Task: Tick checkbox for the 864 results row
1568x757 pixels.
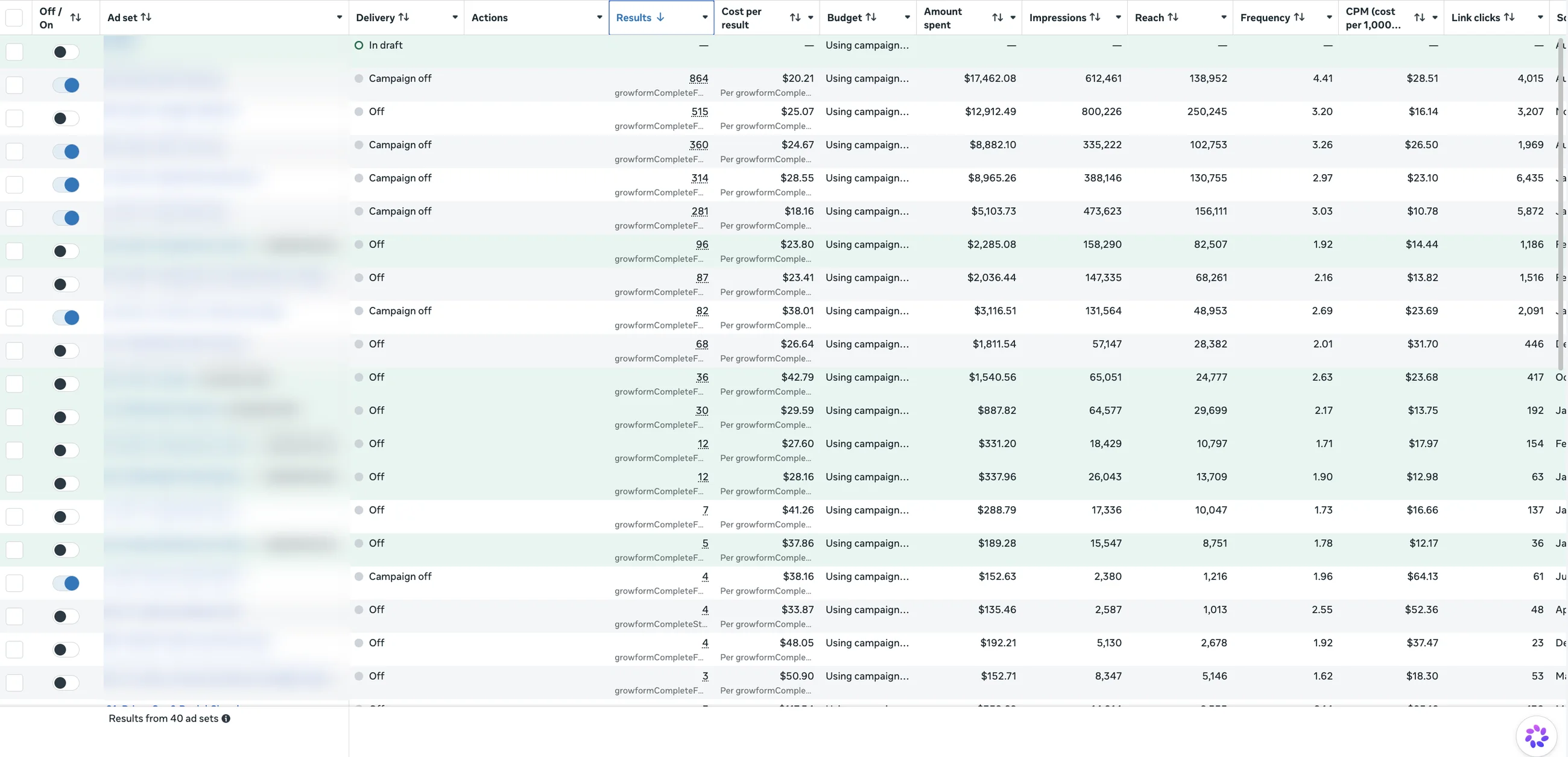Action: click(x=14, y=85)
